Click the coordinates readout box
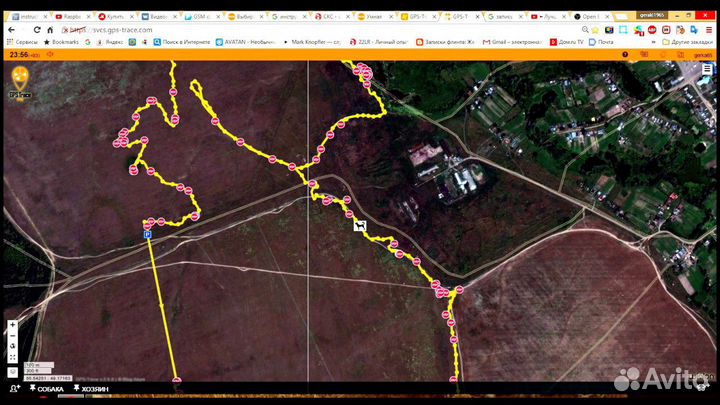 [48, 378]
